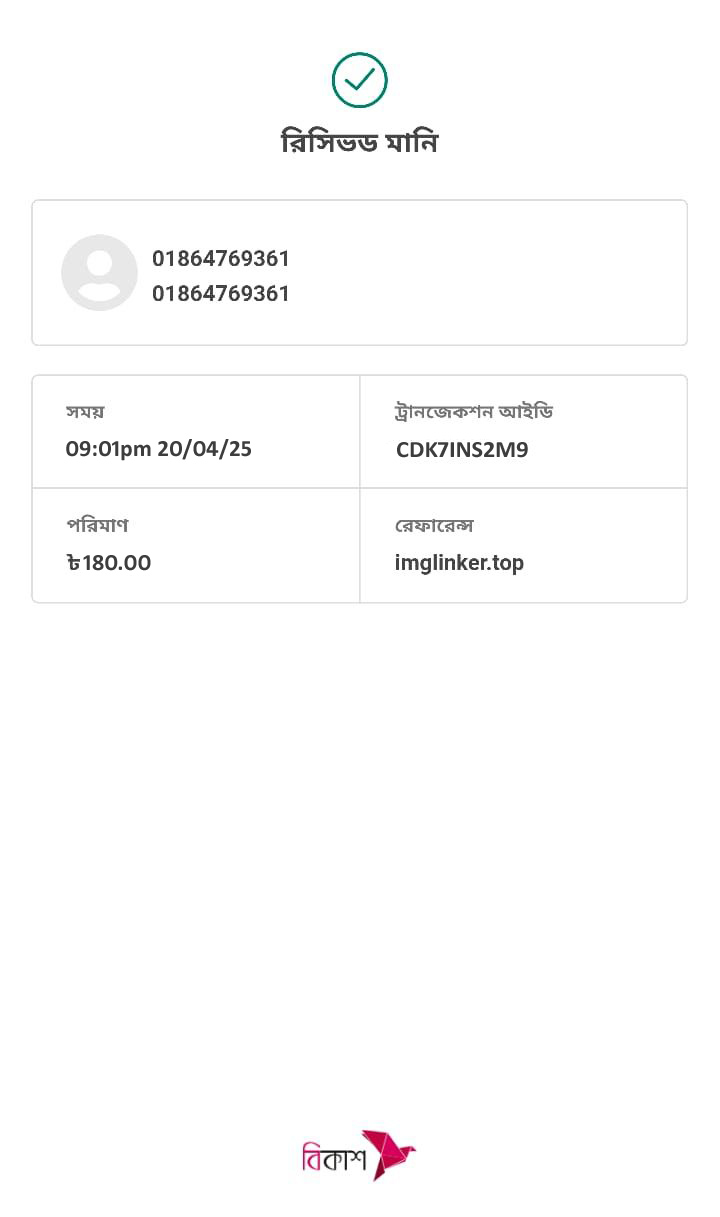This screenshot has height=1217, width=720.
Task: Select the first 01864769361 line
Action: [221, 258]
